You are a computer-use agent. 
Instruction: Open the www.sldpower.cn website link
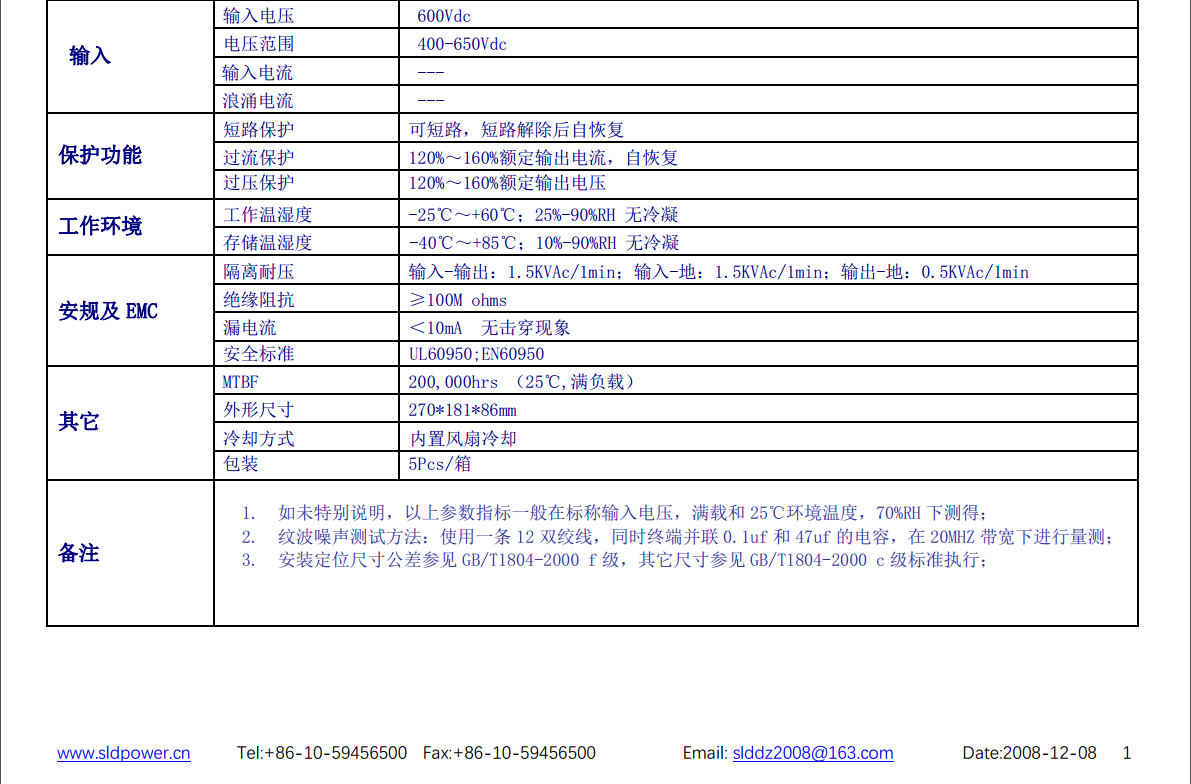123,753
